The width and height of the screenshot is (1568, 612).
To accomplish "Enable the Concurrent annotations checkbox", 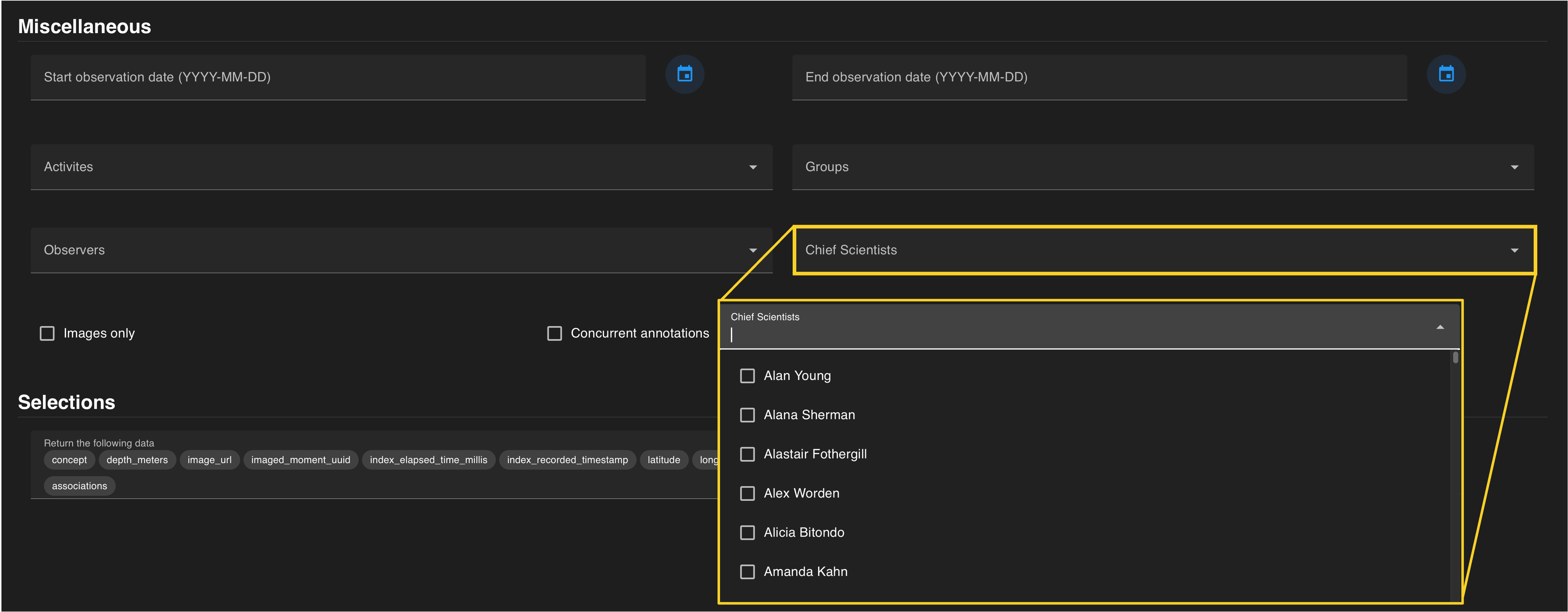I will 555,333.
